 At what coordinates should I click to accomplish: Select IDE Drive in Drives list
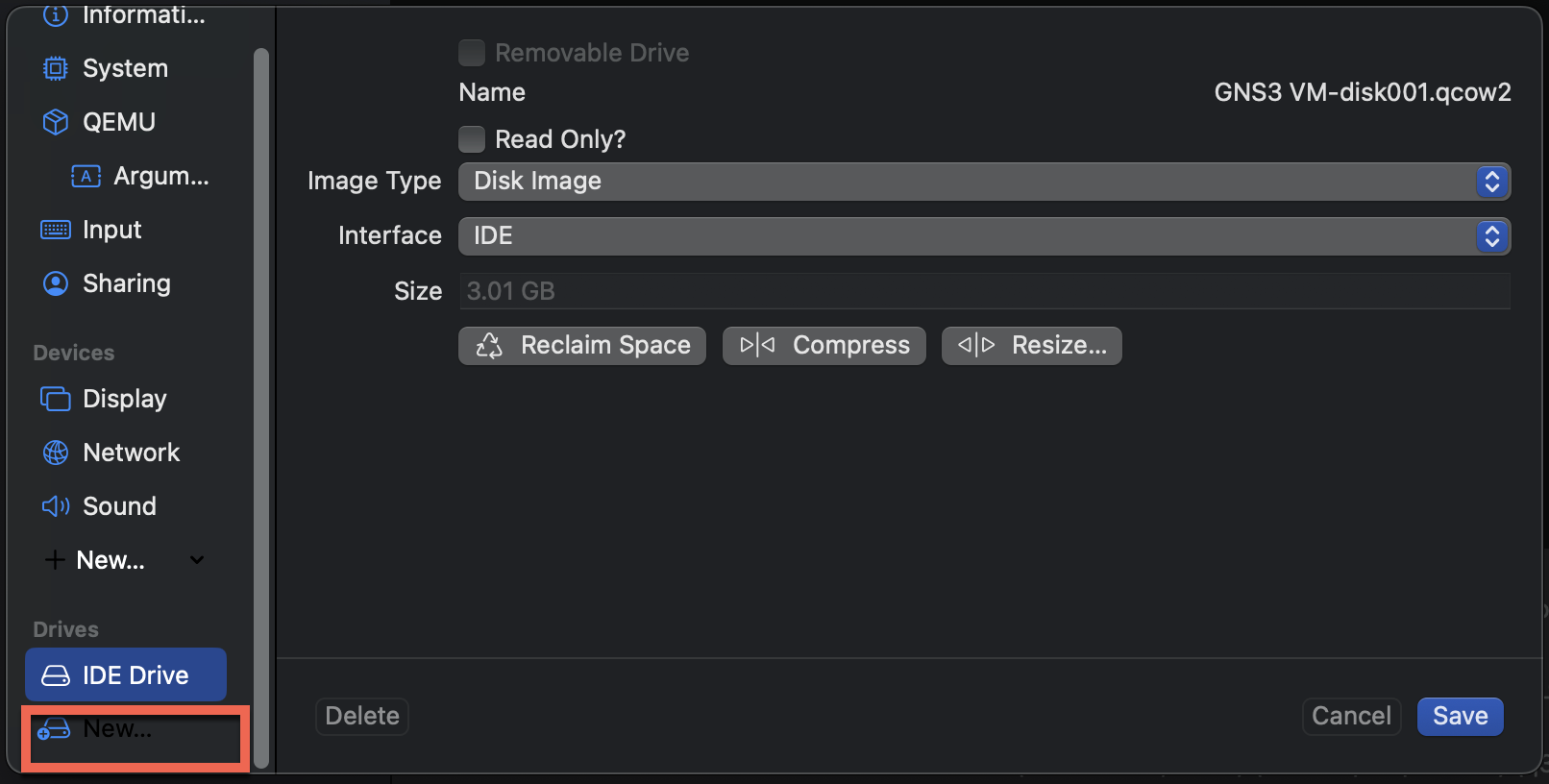[x=126, y=674]
